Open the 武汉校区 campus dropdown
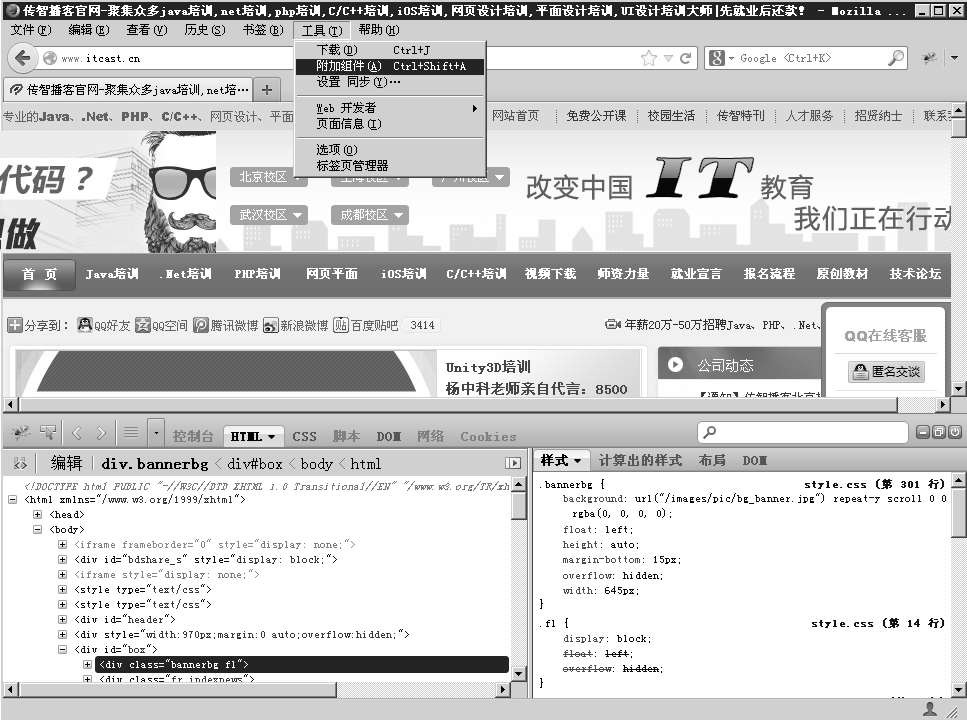Screen dimensions: 967x720 (x=268, y=215)
